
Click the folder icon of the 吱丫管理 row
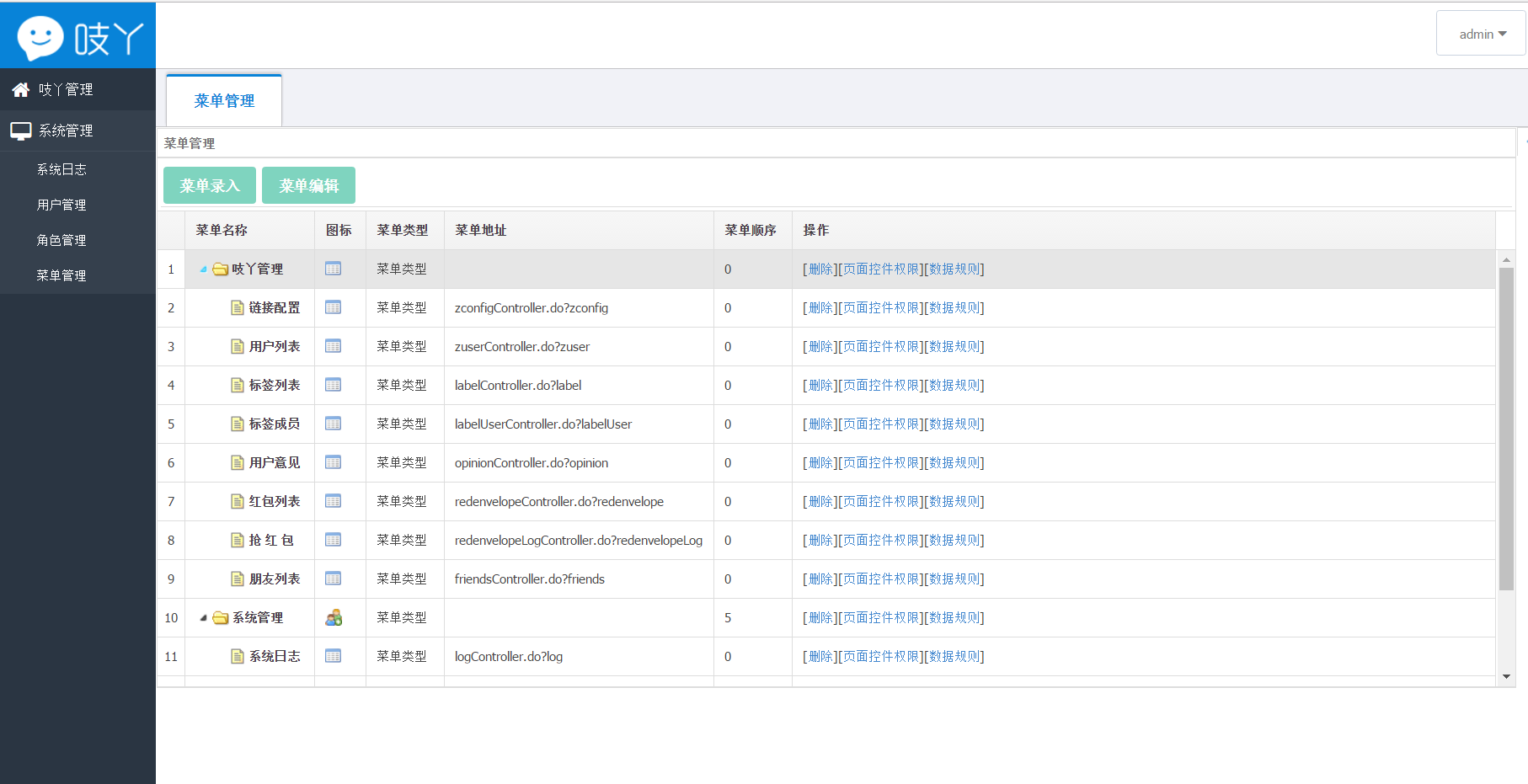click(x=221, y=269)
